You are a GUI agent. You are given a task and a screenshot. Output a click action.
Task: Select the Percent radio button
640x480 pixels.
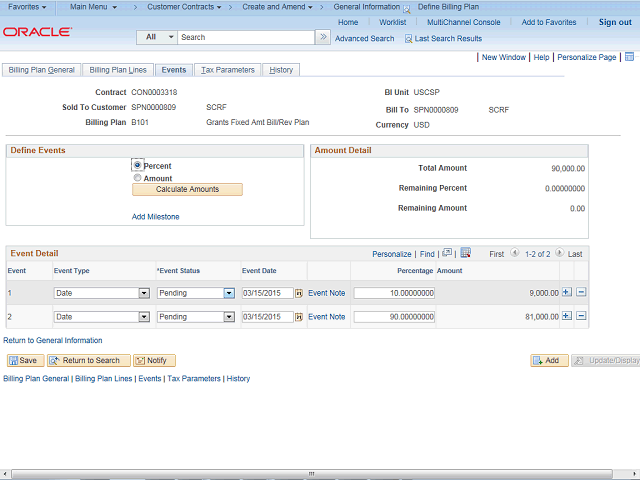tap(138, 165)
